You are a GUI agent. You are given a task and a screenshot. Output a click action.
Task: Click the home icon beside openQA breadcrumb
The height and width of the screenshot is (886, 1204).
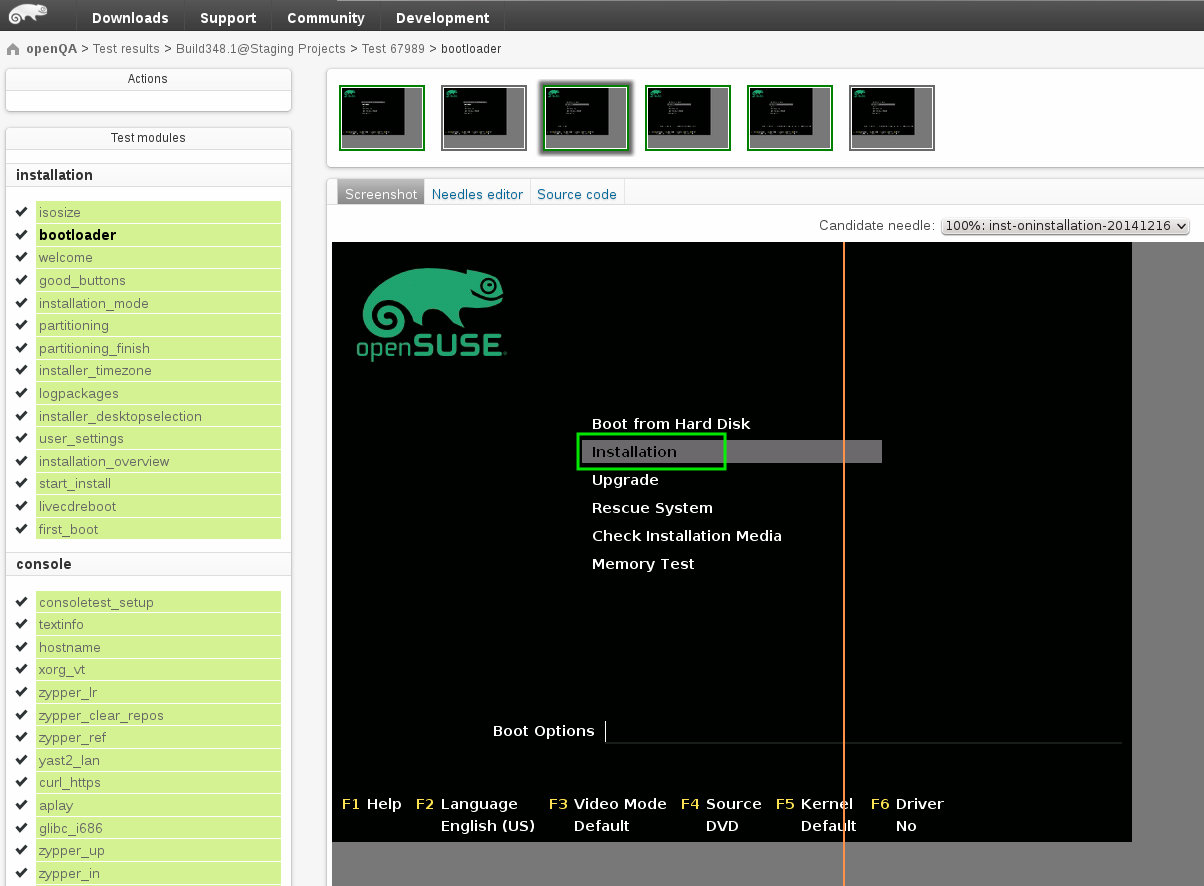coord(13,49)
